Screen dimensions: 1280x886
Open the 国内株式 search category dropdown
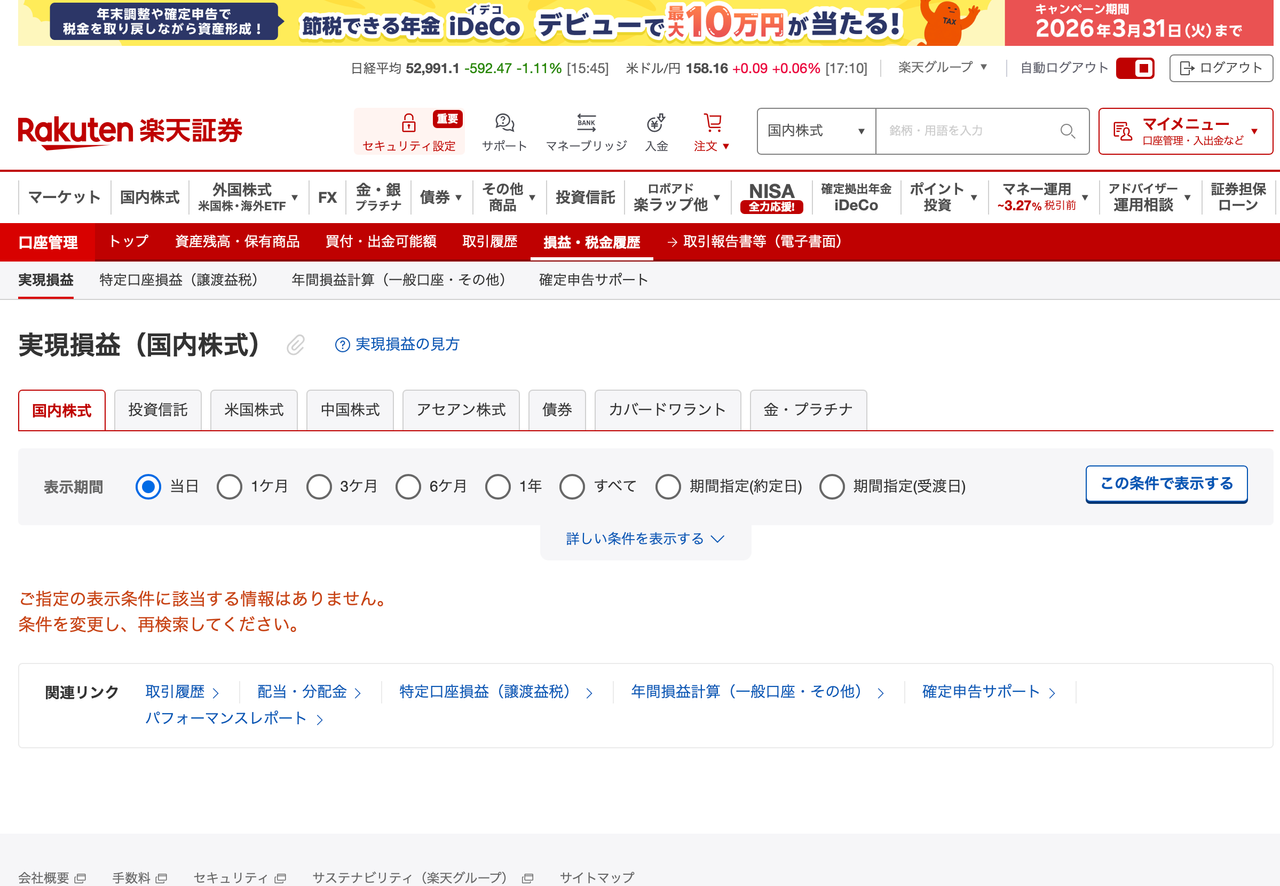click(815, 131)
